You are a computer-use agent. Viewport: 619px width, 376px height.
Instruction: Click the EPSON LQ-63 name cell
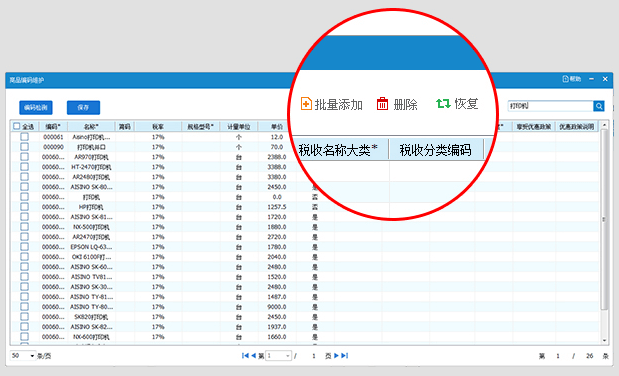91,246
